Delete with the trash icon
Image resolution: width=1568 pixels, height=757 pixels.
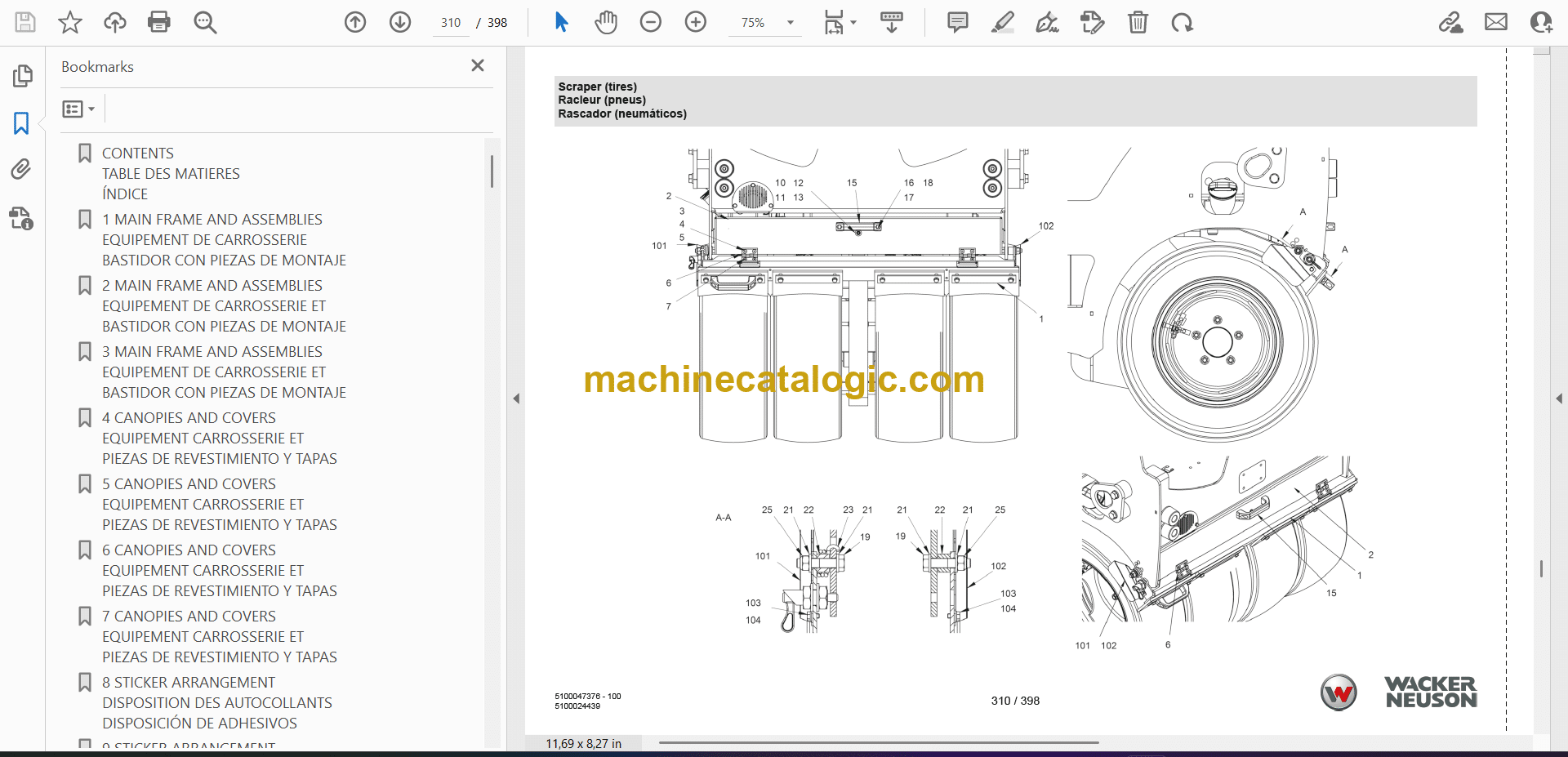tap(1138, 22)
